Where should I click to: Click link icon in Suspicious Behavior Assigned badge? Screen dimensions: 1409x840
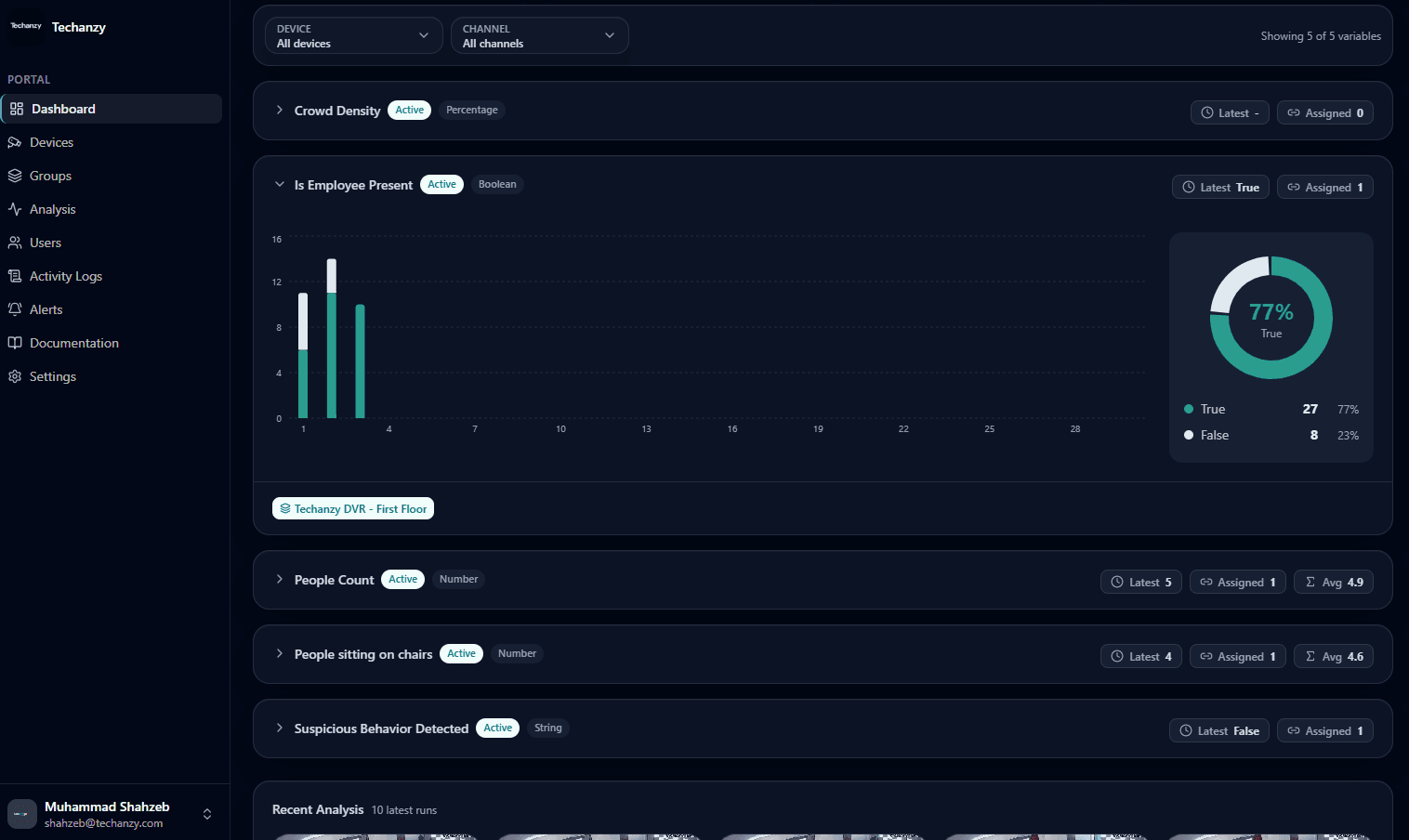pos(1294,730)
